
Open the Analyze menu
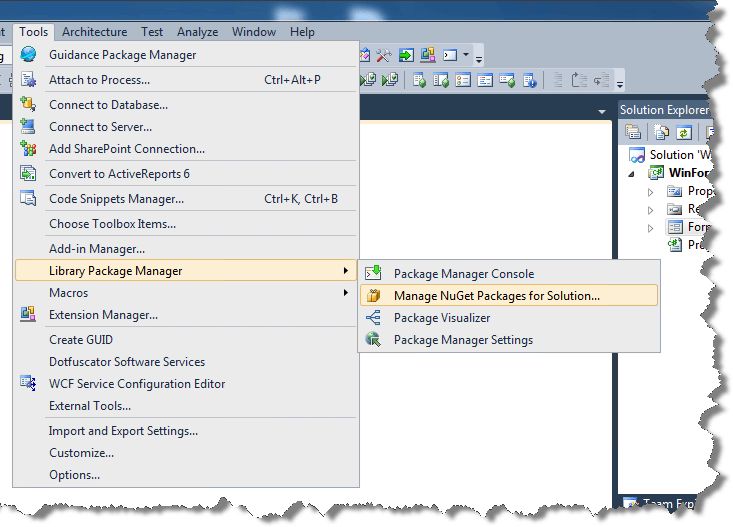point(197,32)
